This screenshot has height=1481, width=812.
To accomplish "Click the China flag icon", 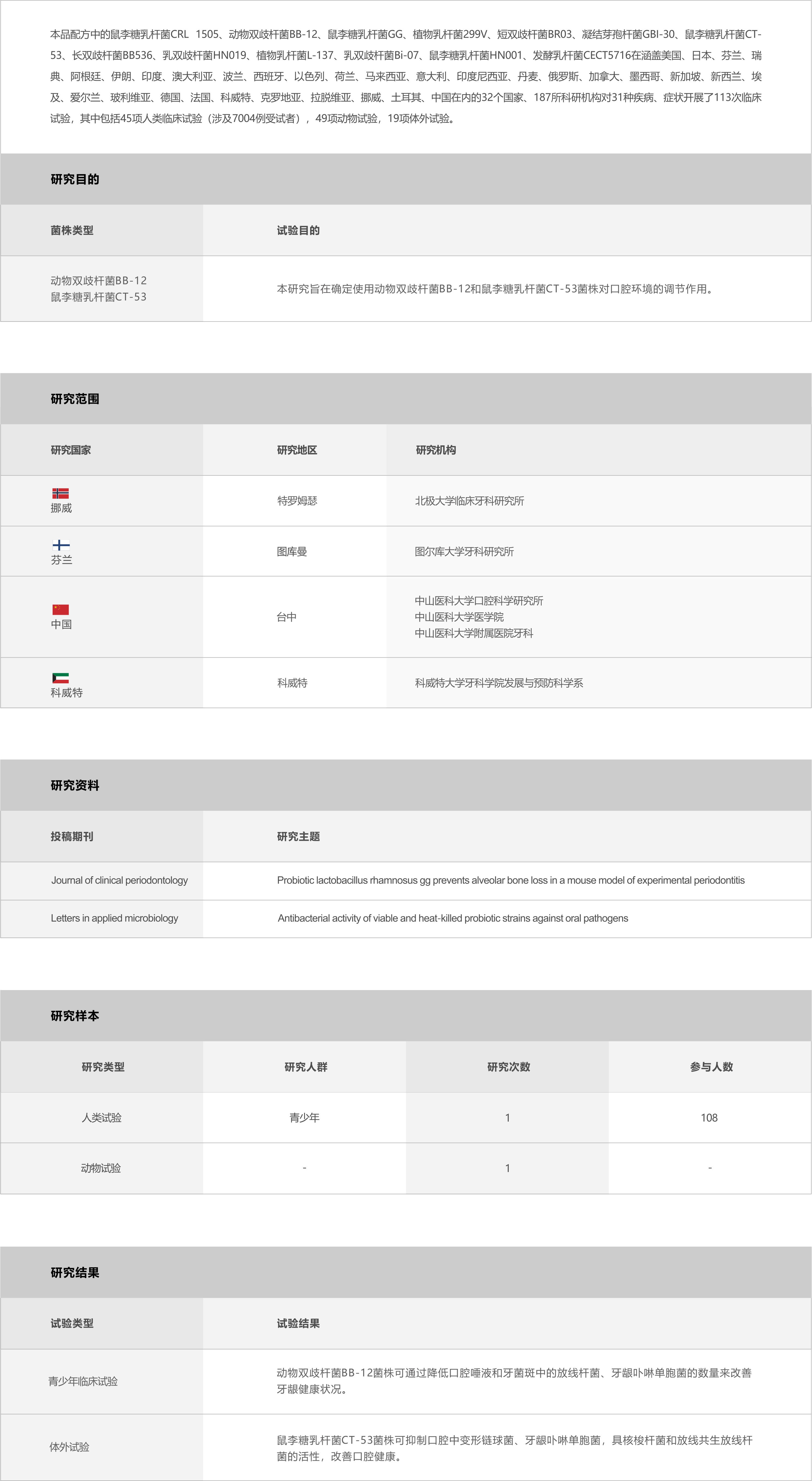I will pos(60,609).
